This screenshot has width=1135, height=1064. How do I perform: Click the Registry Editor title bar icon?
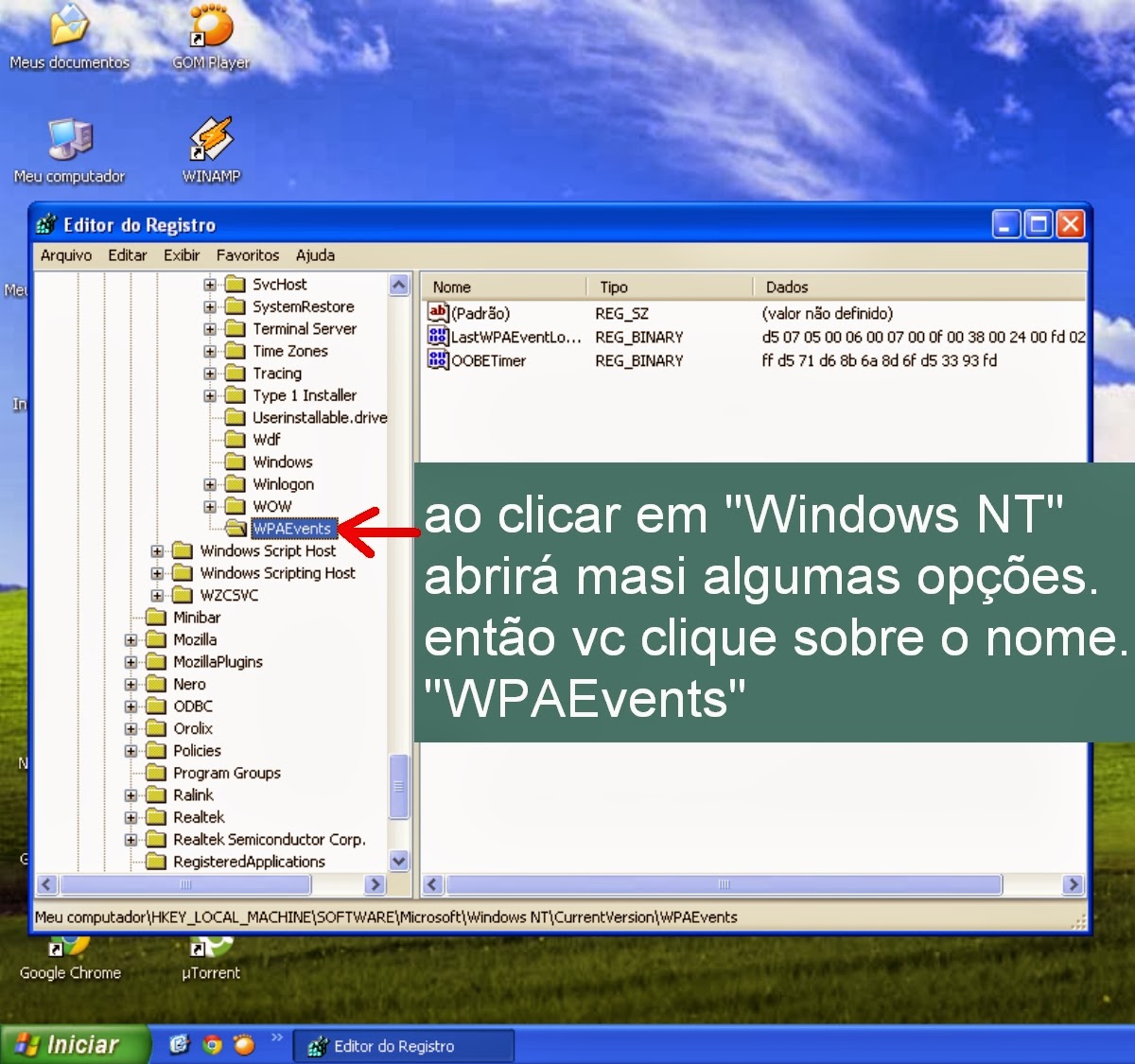point(45,224)
